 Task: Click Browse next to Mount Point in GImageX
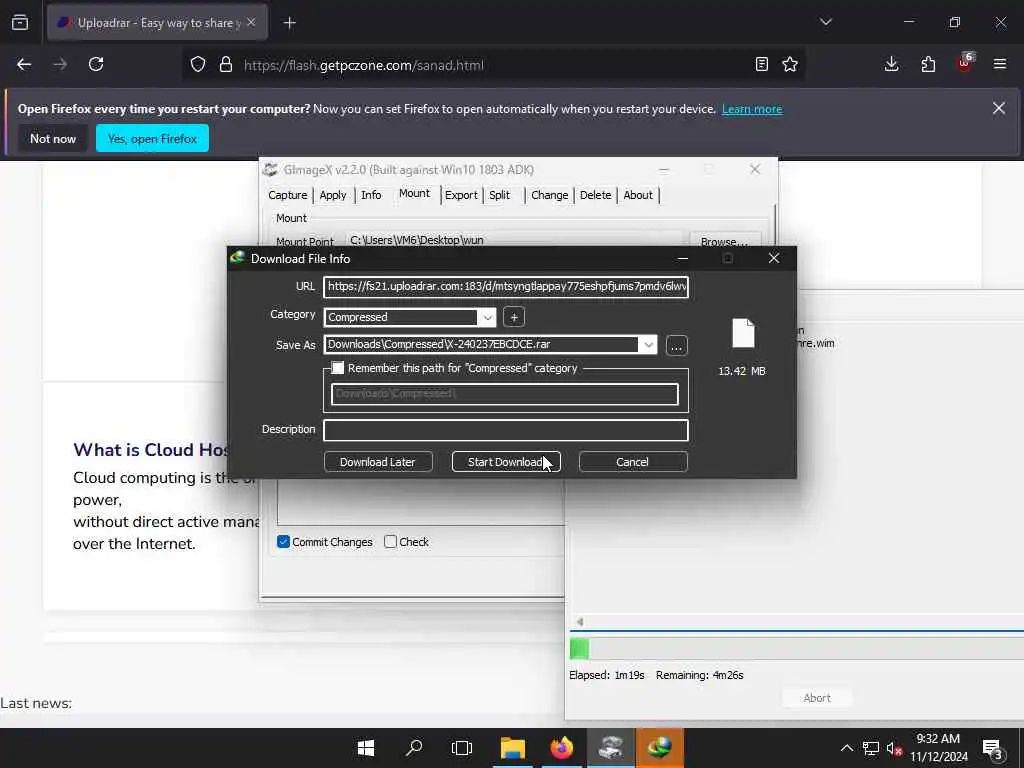725,241
